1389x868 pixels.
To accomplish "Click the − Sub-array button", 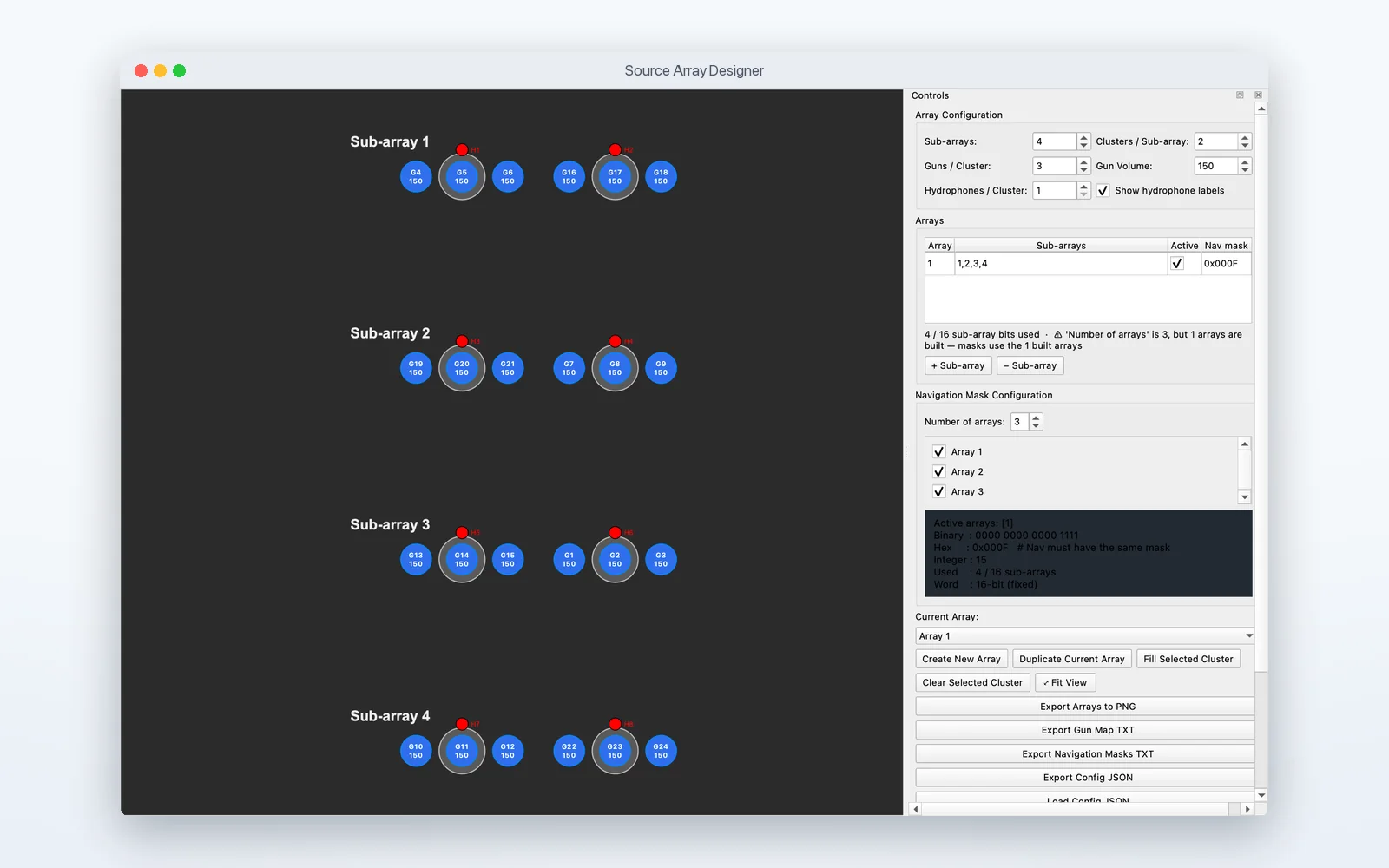I will tap(1030, 365).
